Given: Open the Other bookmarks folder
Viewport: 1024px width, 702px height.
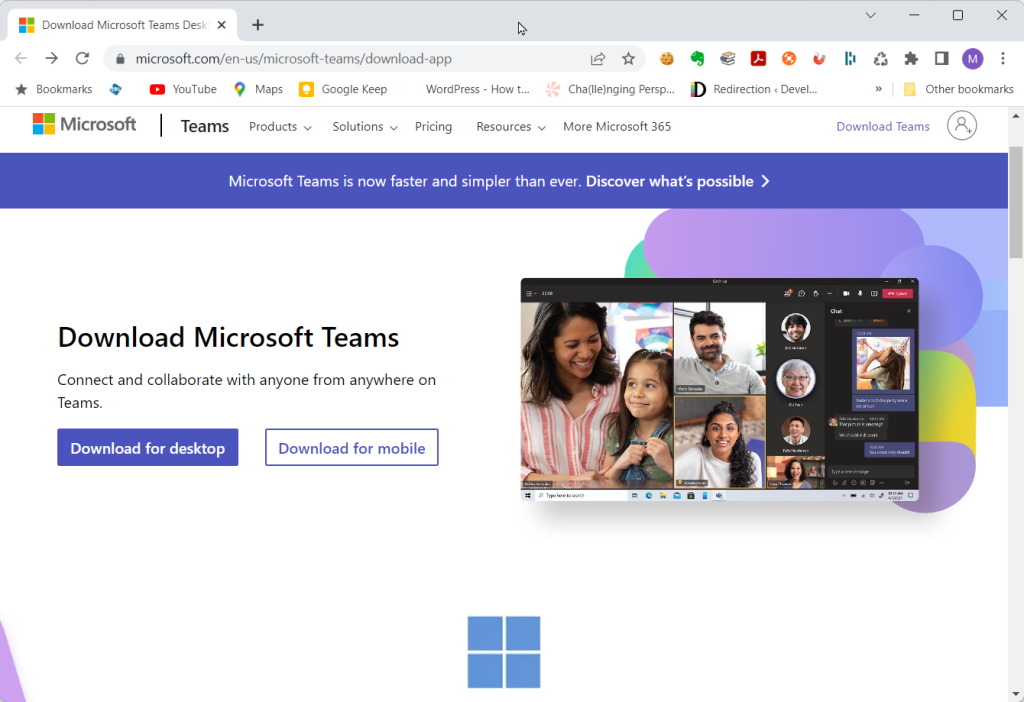Looking at the screenshot, I should [x=959, y=89].
